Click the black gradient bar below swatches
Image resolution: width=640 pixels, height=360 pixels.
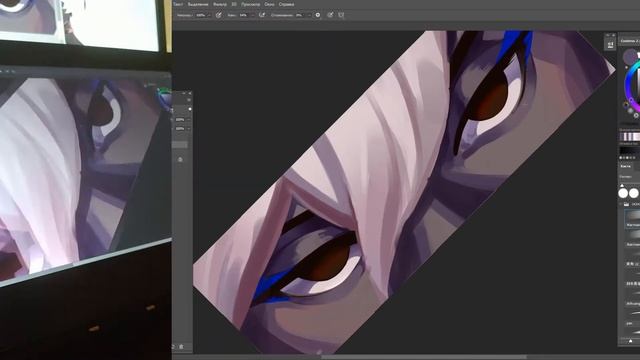point(629,151)
